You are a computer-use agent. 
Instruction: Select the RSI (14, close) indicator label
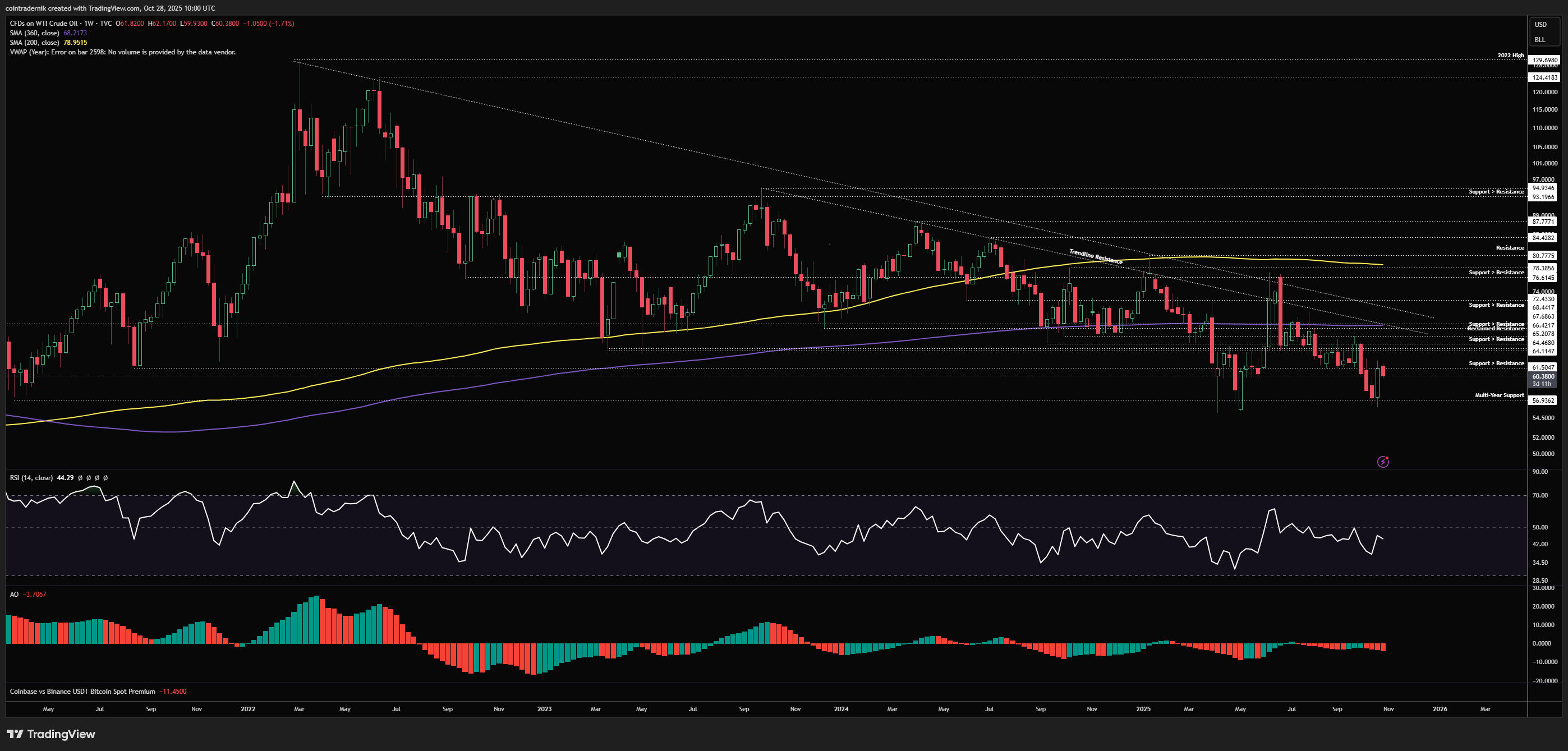[x=31, y=478]
